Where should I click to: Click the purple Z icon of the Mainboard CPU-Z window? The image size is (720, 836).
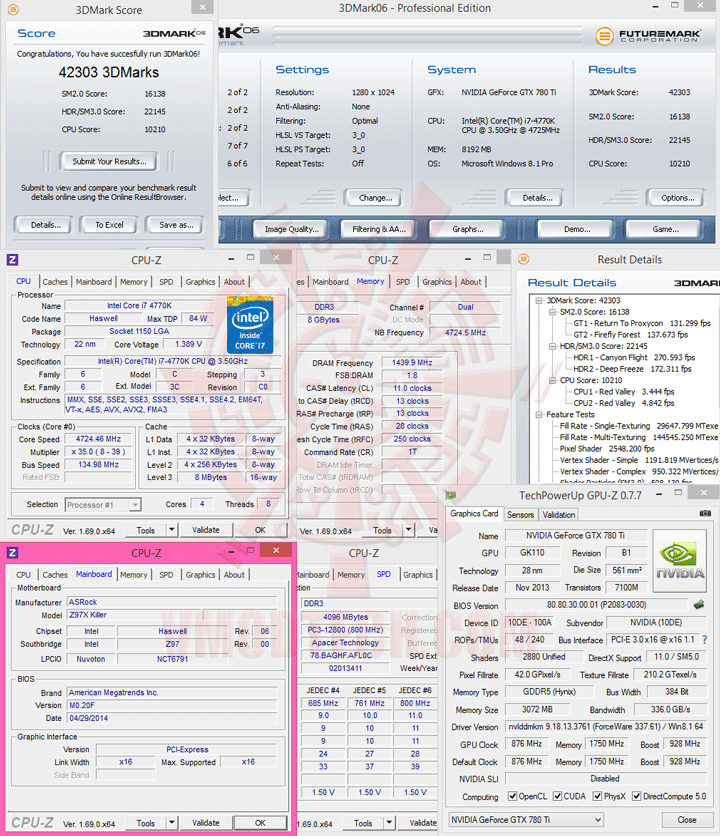13,552
